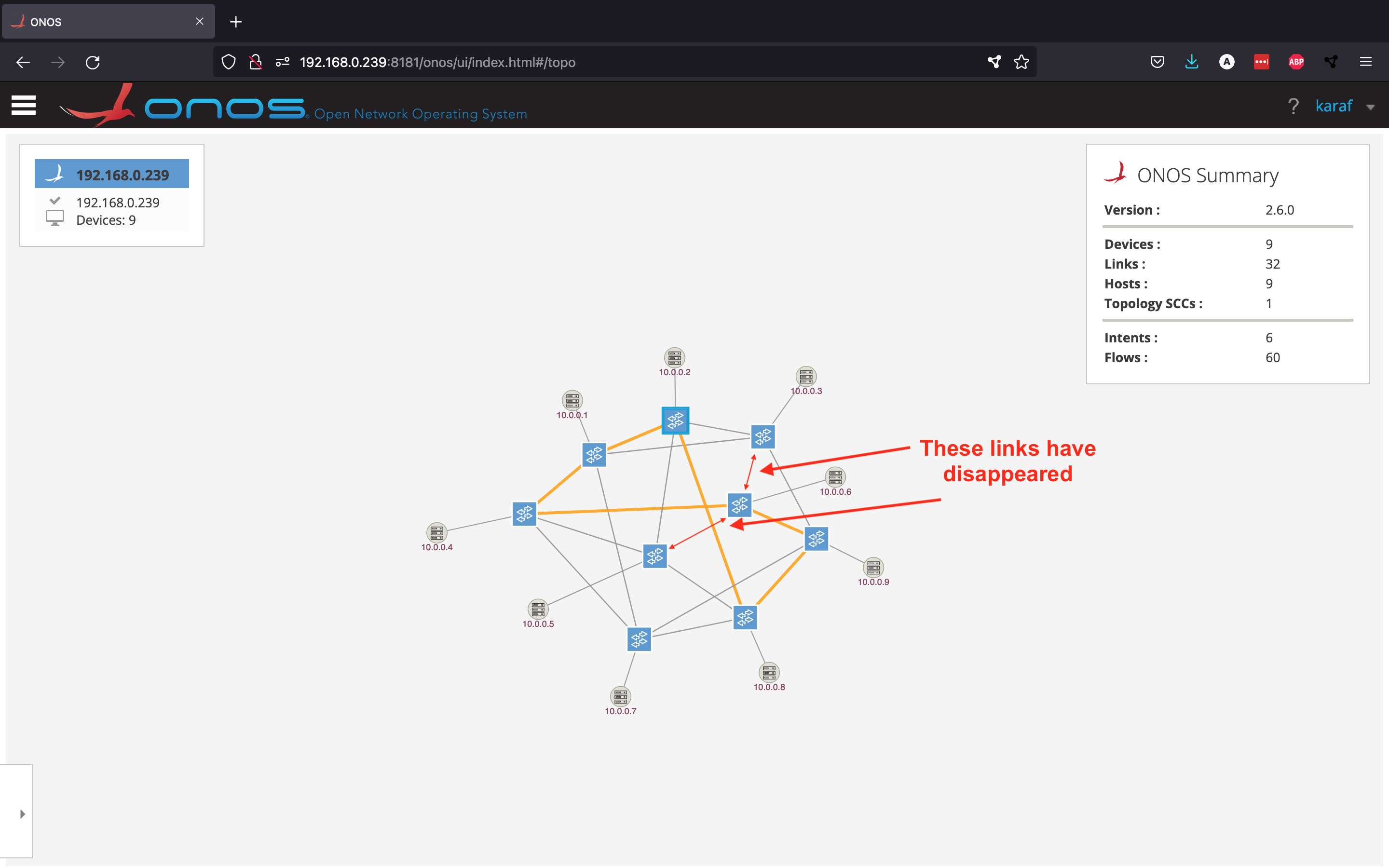Select host 10.0.0.7 icon
Viewport: 1389px width, 868px height.
620,696
